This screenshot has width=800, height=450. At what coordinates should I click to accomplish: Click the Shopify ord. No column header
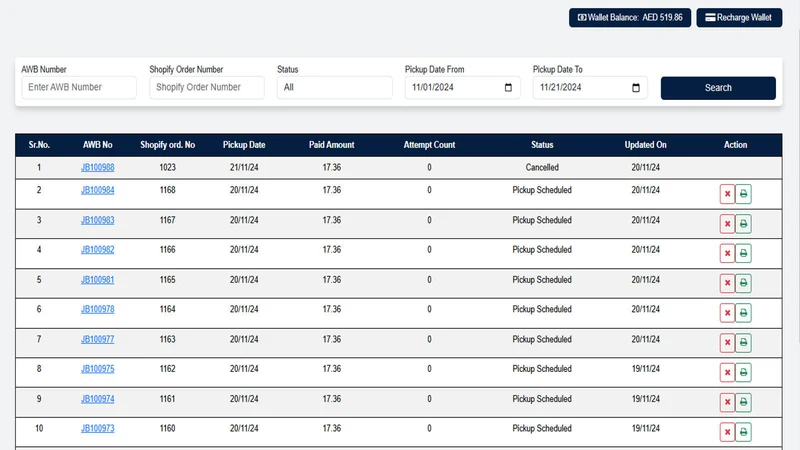(x=167, y=145)
